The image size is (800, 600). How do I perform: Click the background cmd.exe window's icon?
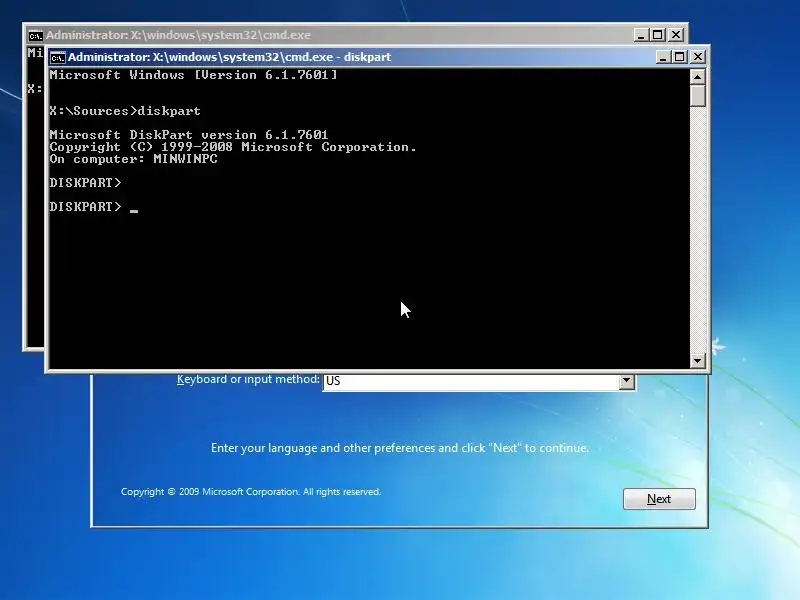point(35,35)
